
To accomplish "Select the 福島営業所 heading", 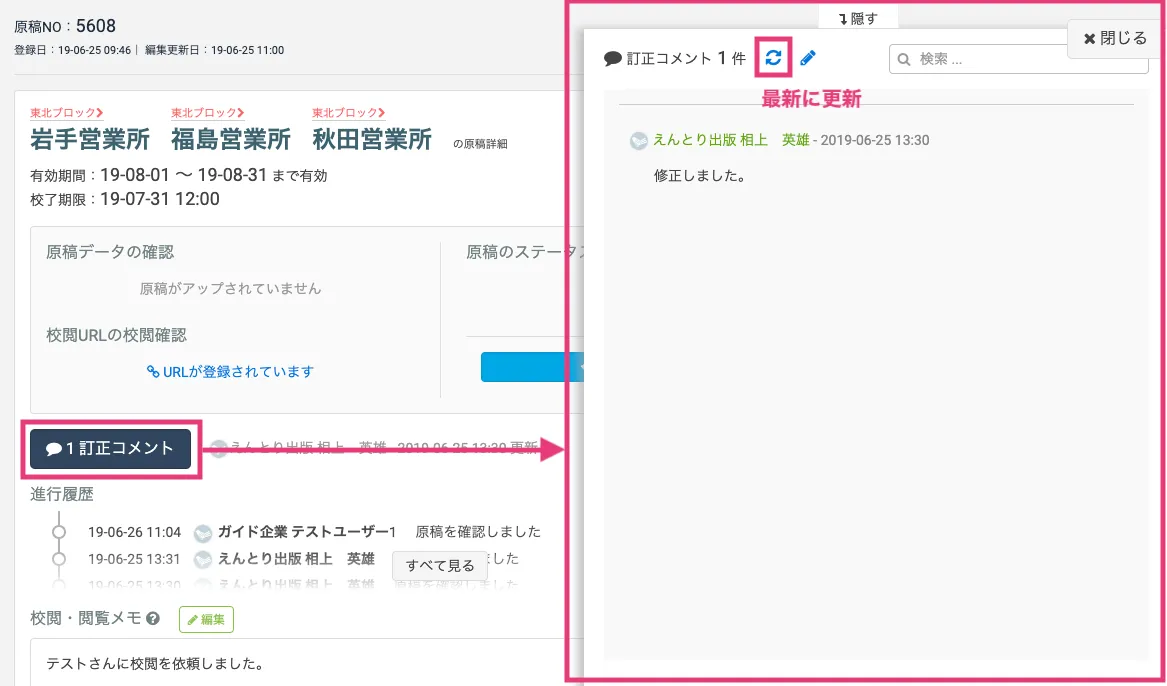I will pos(231,139).
